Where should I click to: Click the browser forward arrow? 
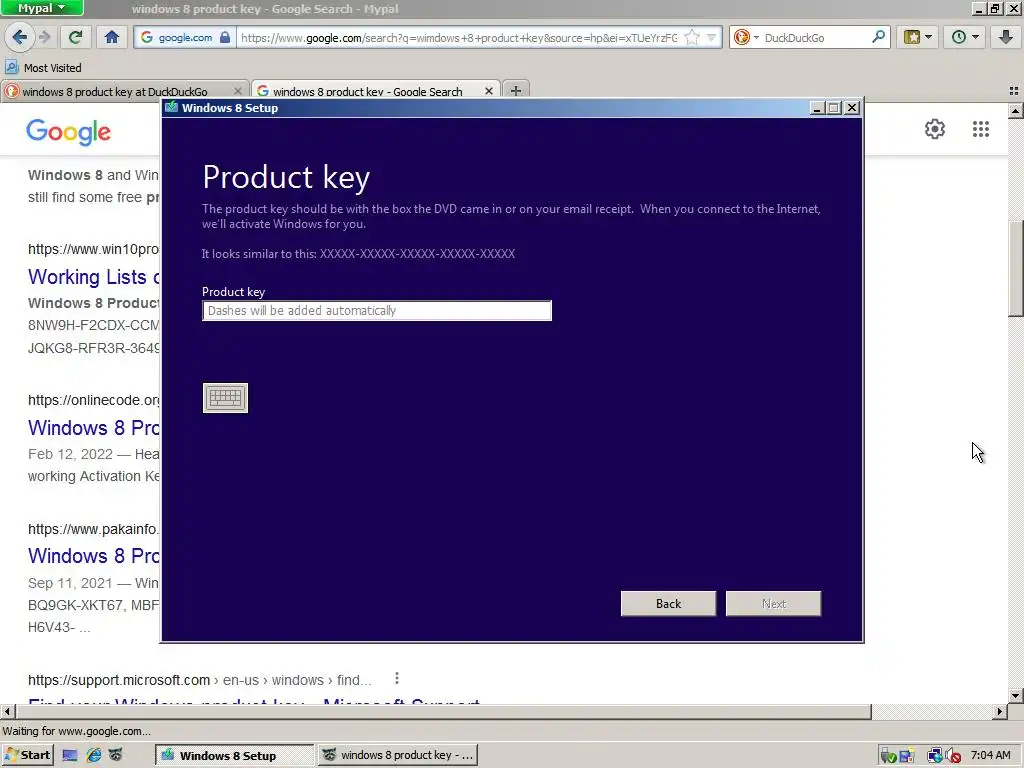click(44, 37)
